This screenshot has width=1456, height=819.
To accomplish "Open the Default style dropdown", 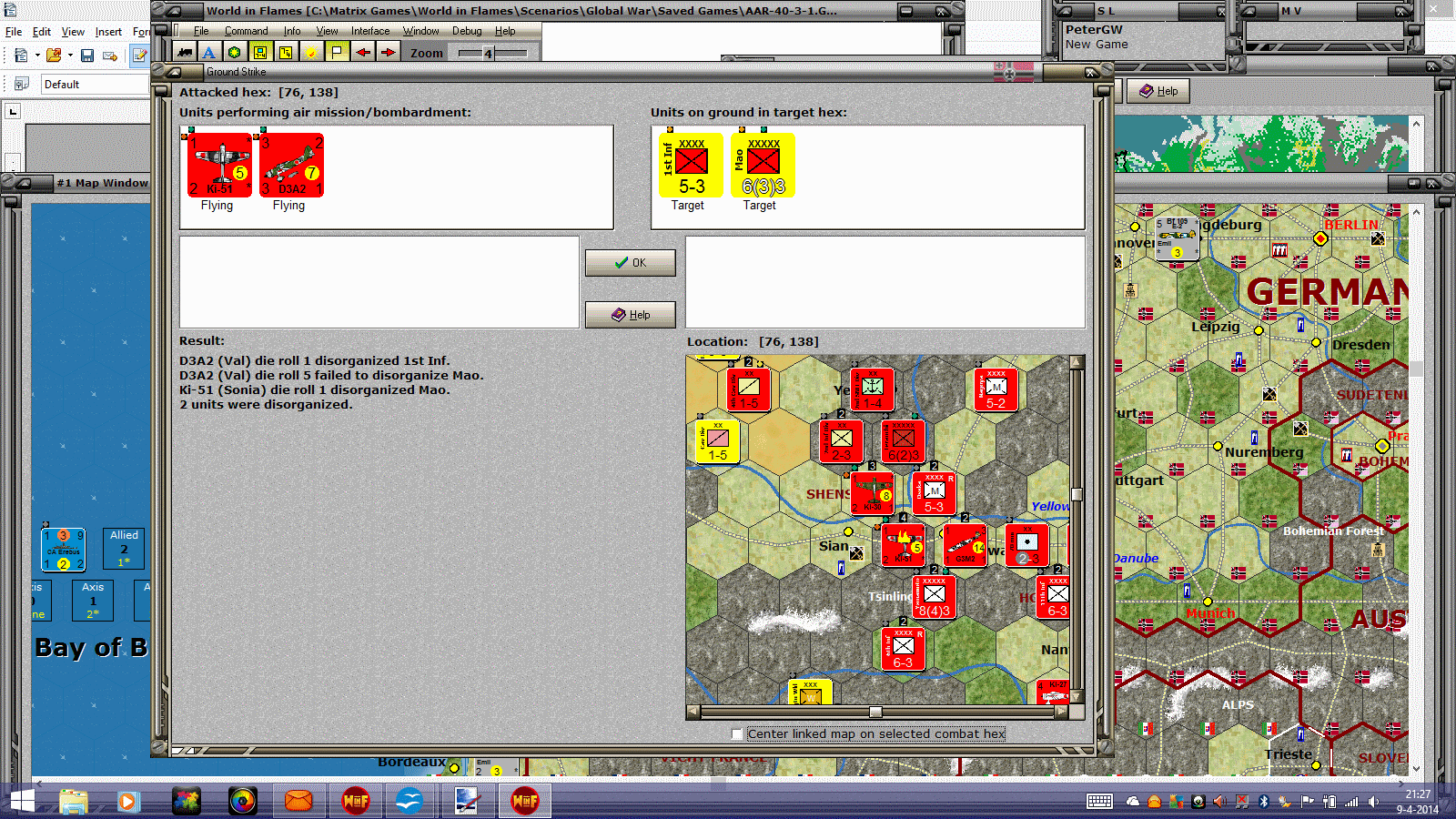I will [95, 85].
